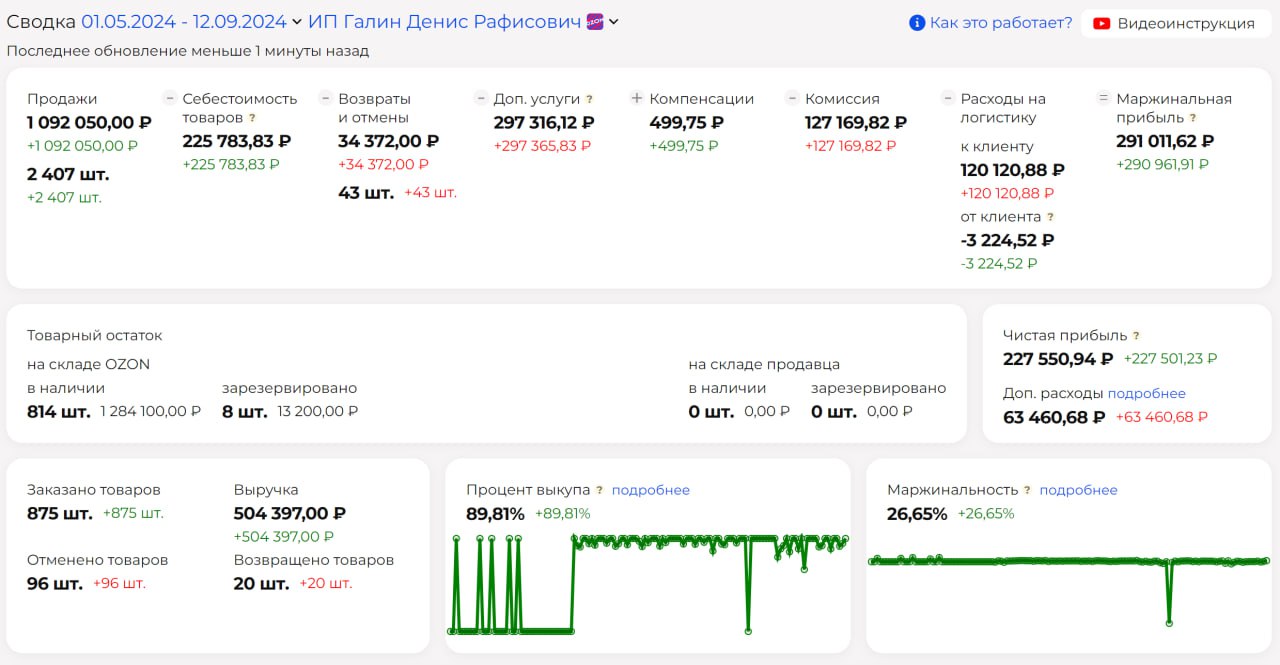Click the Доп. услуги value 297 316,12 ₽
The width and height of the screenshot is (1280, 665).
(544, 122)
